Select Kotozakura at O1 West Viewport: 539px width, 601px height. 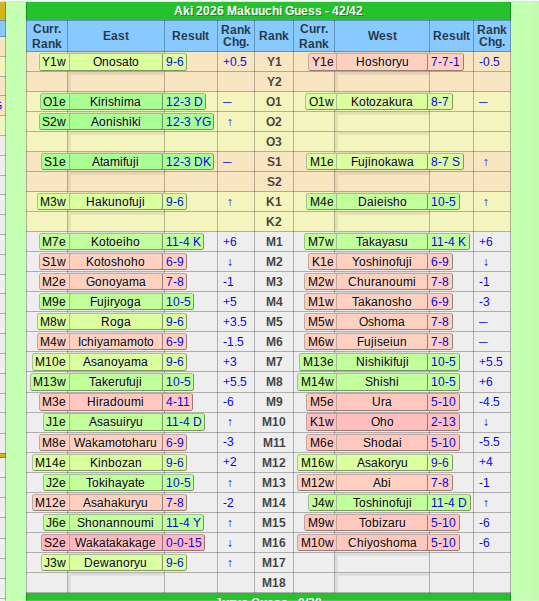(382, 102)
